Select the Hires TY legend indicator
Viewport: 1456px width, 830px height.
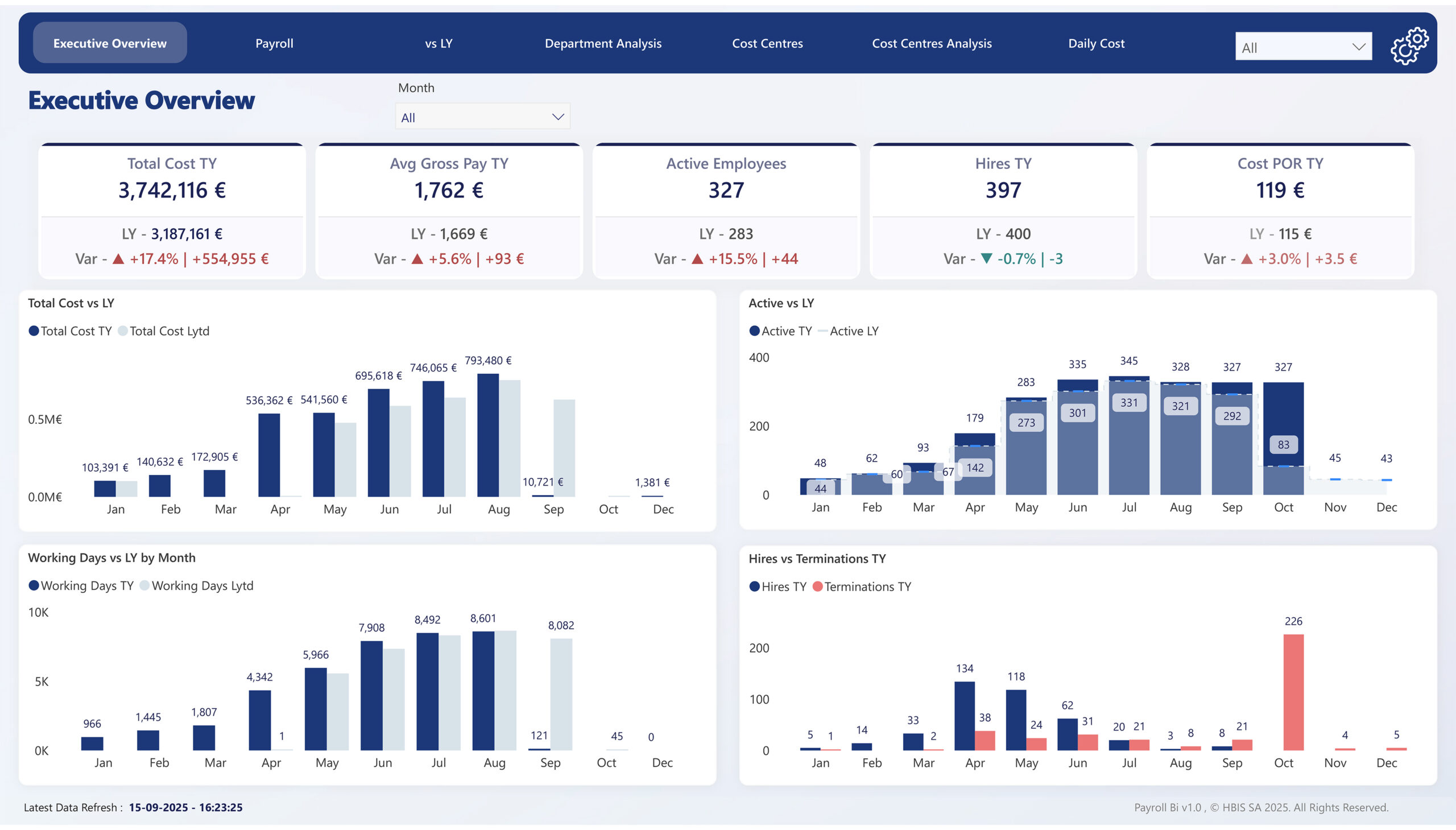click(755, 586)
